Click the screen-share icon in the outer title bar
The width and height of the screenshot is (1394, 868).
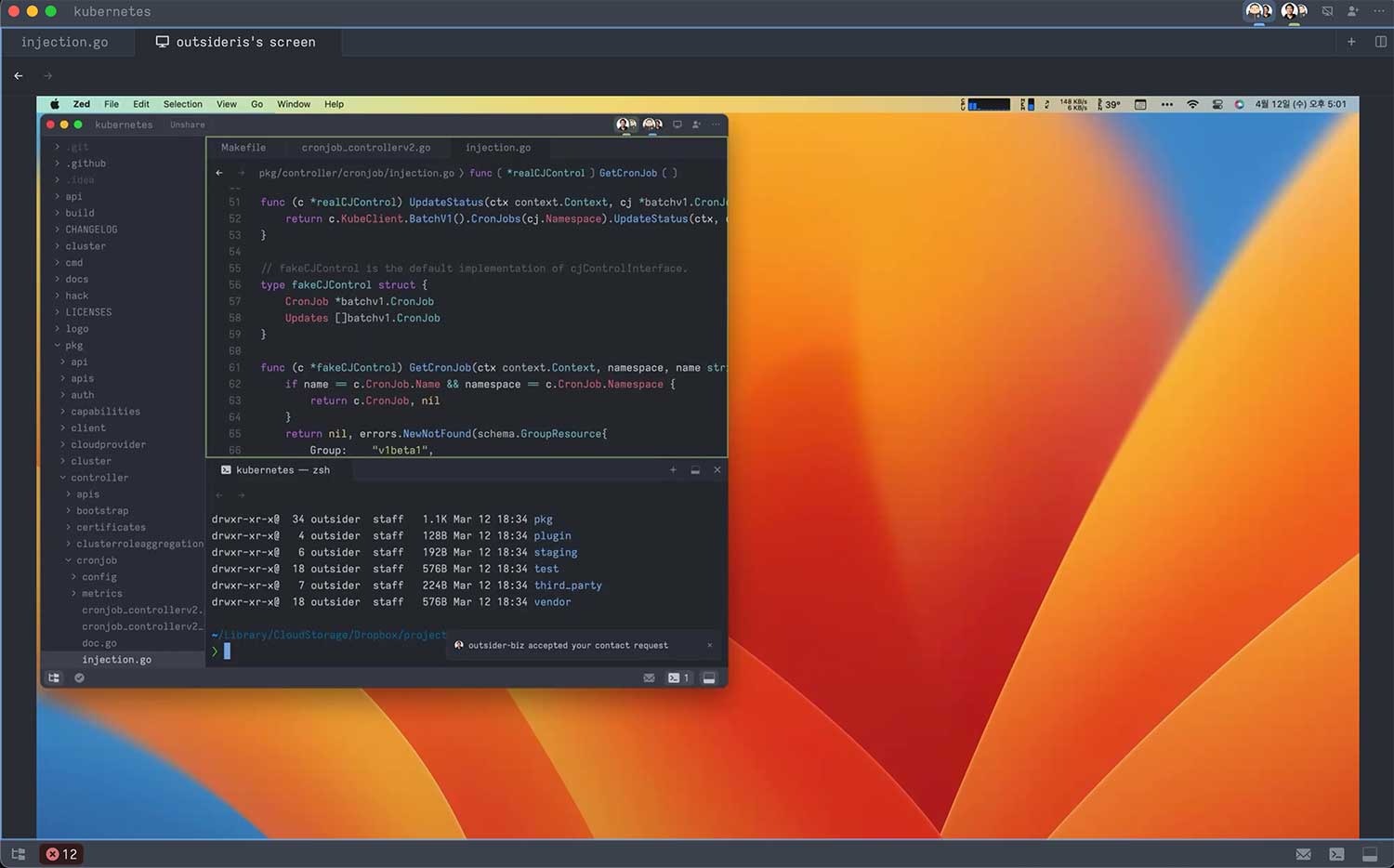tap(1327, 11)
